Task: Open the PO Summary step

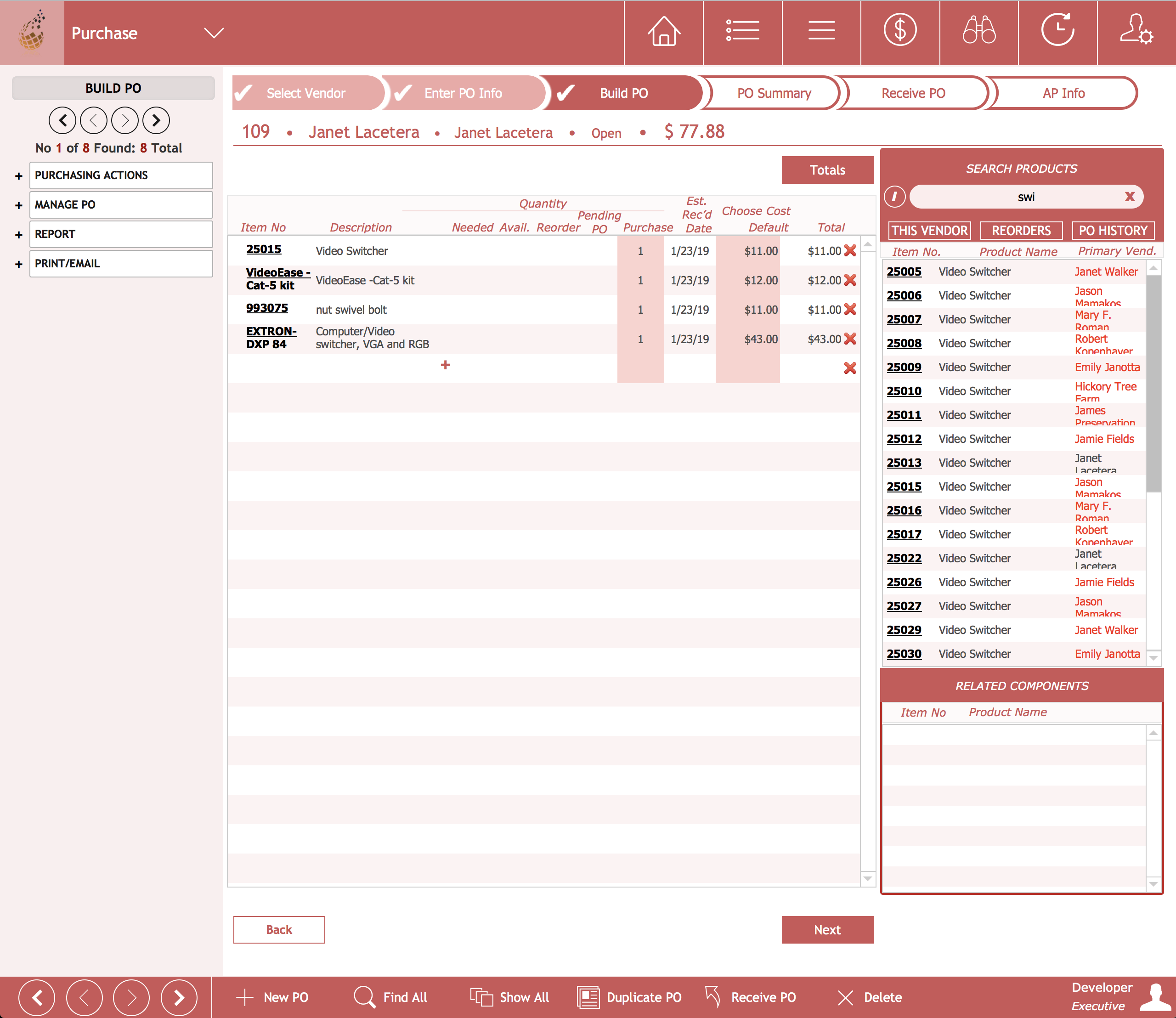Action: [774, 93]
